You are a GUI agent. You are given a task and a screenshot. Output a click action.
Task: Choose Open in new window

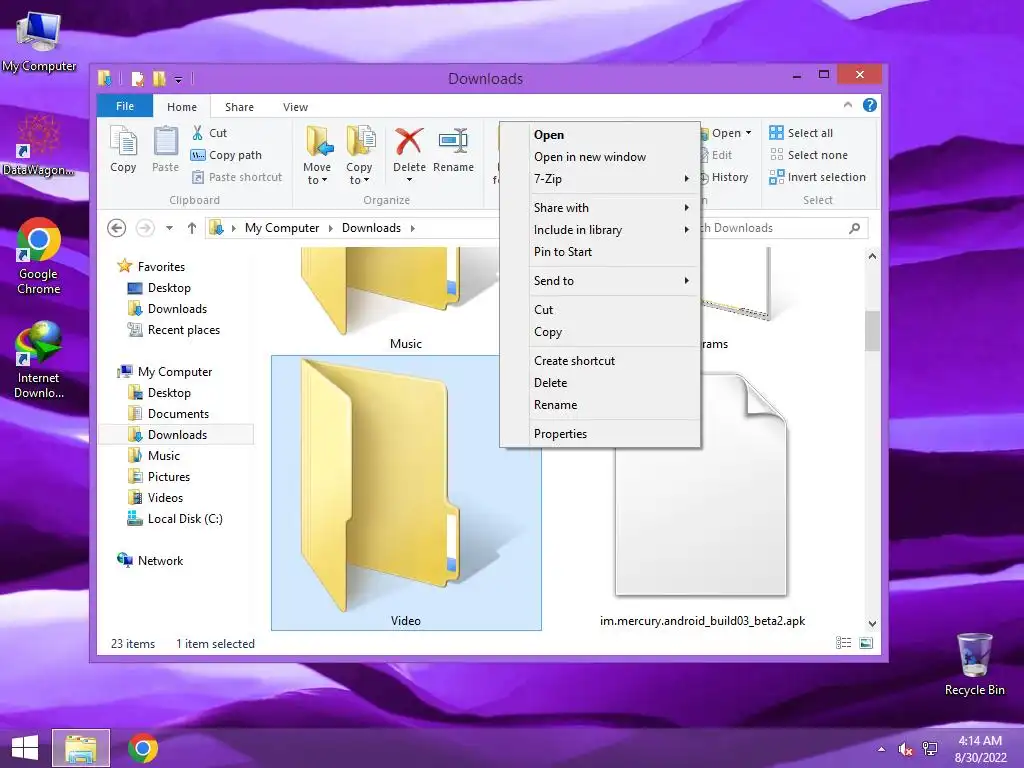pos(601,157)
